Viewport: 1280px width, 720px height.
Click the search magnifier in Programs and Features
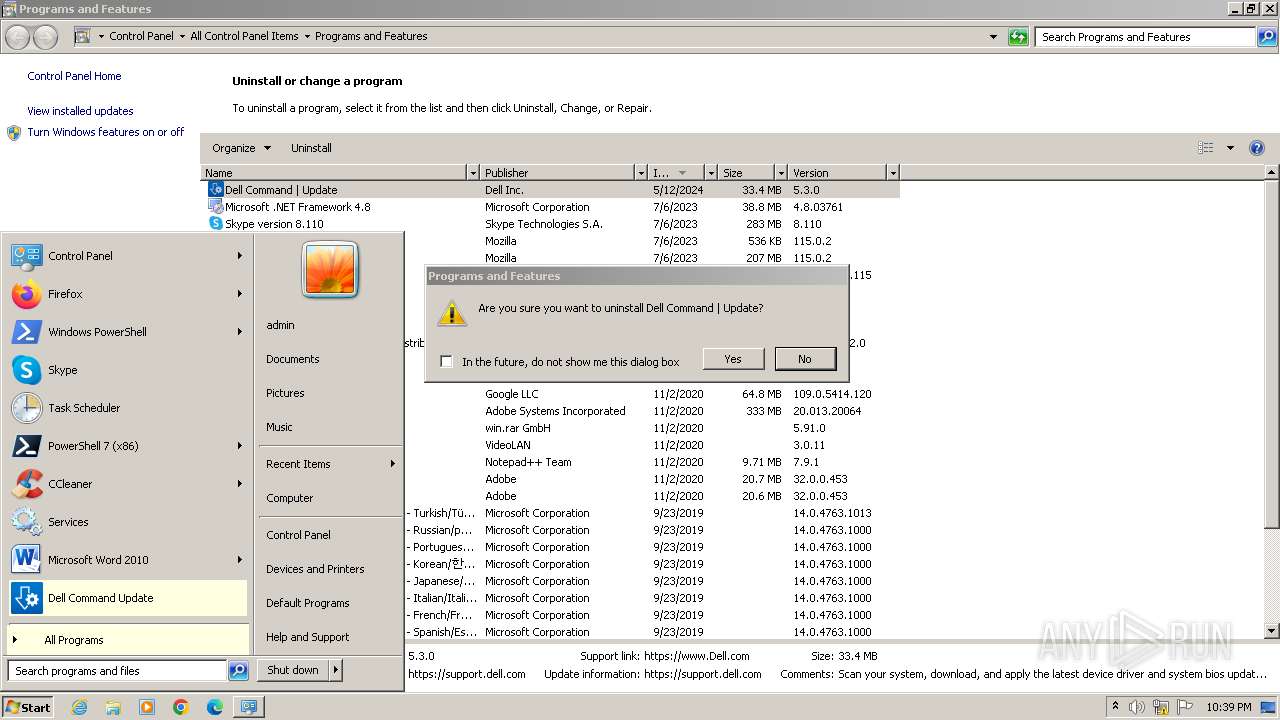(1266, 37)
